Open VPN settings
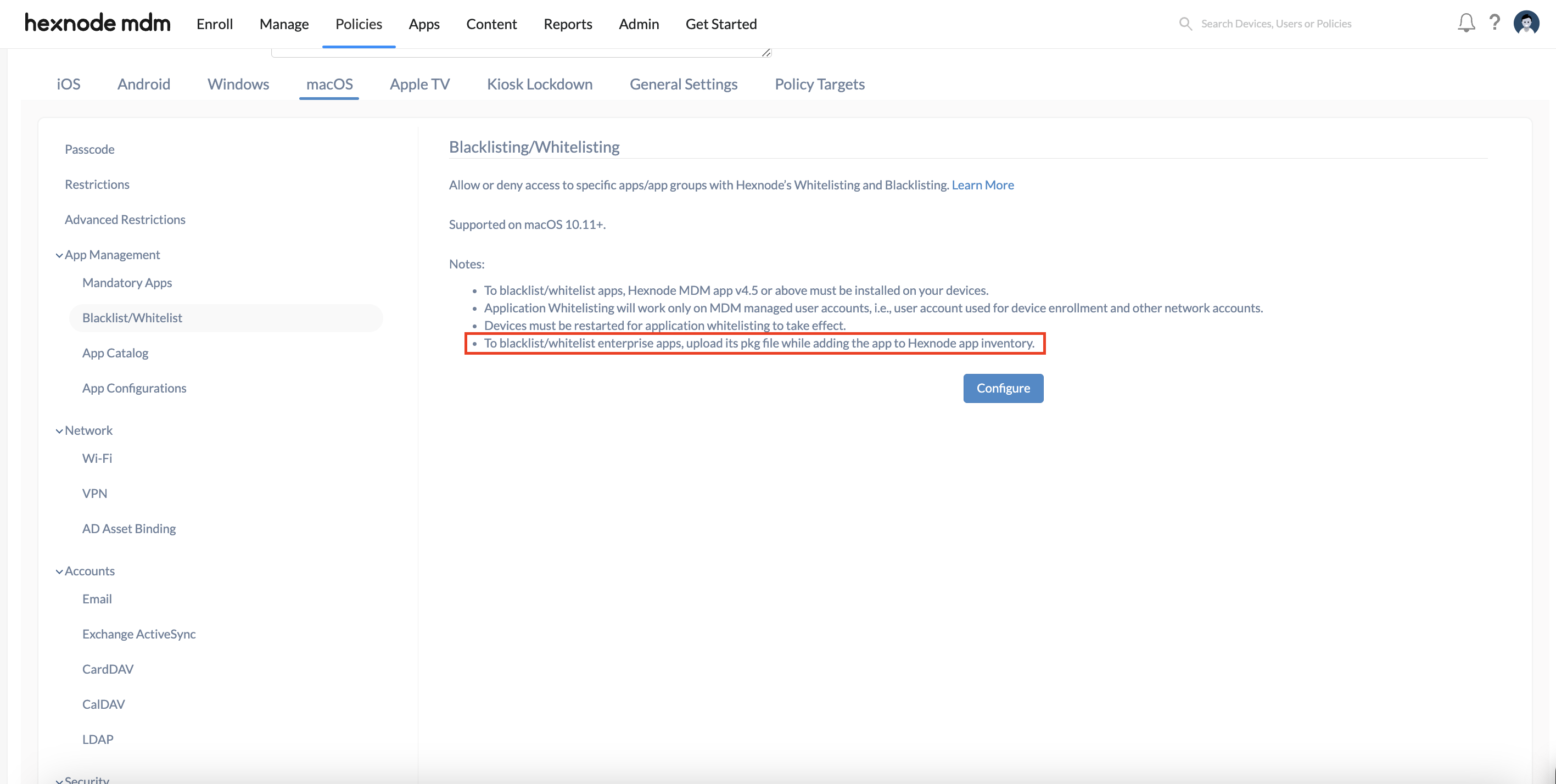The height and width of the screenshot is (784, 1556). 94,494
